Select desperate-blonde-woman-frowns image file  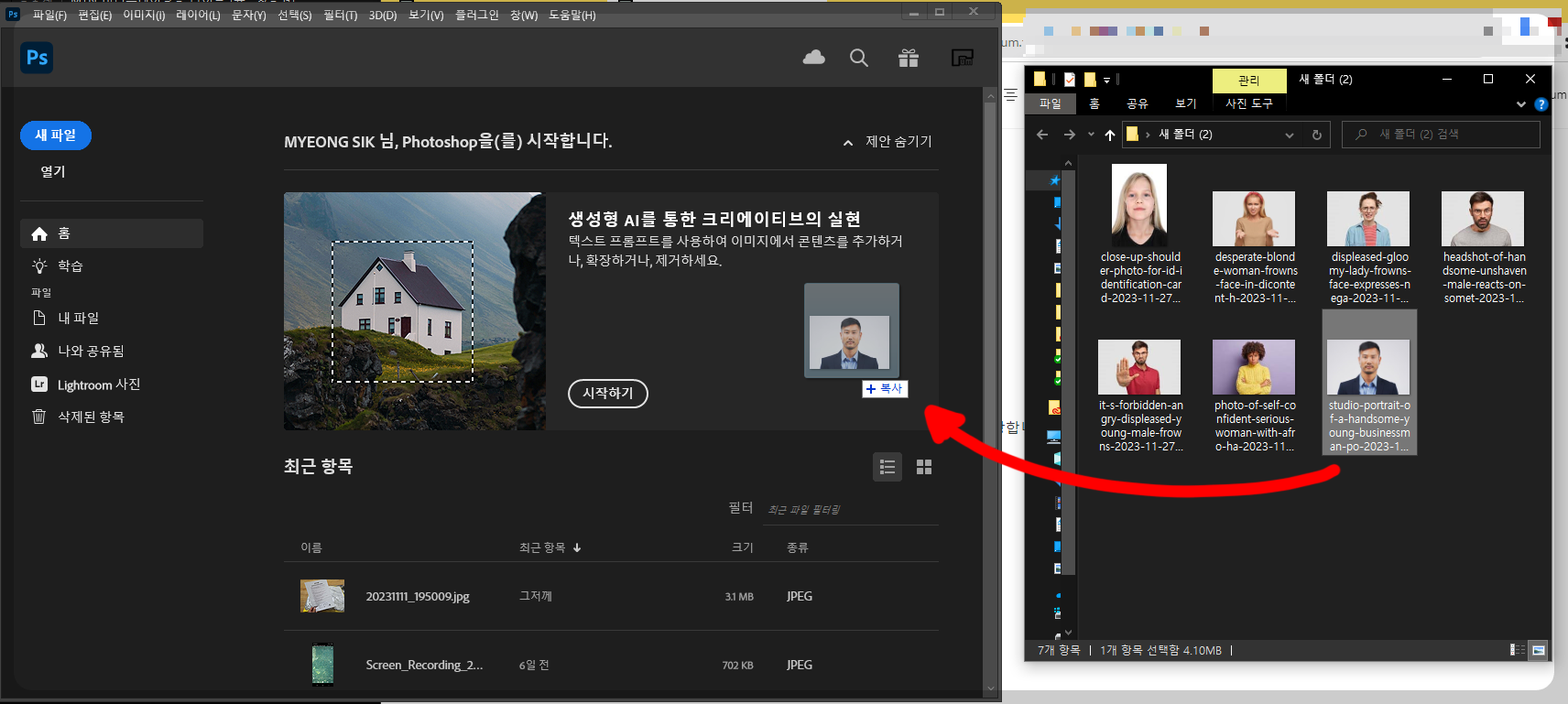coord(1255,247)
